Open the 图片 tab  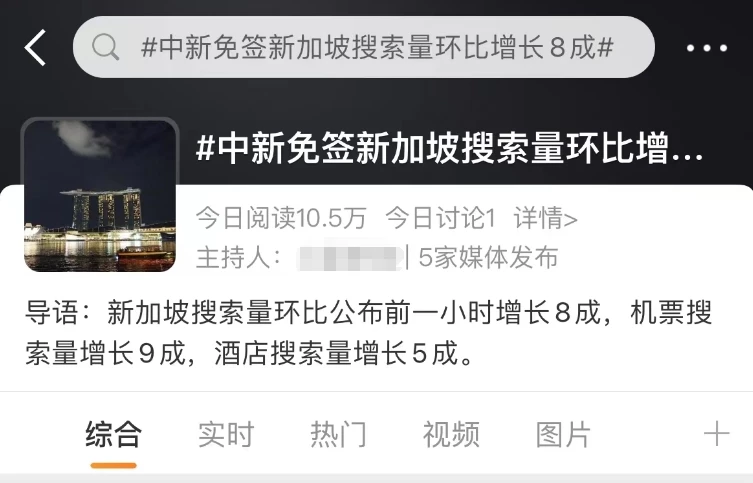coord(563,434)
